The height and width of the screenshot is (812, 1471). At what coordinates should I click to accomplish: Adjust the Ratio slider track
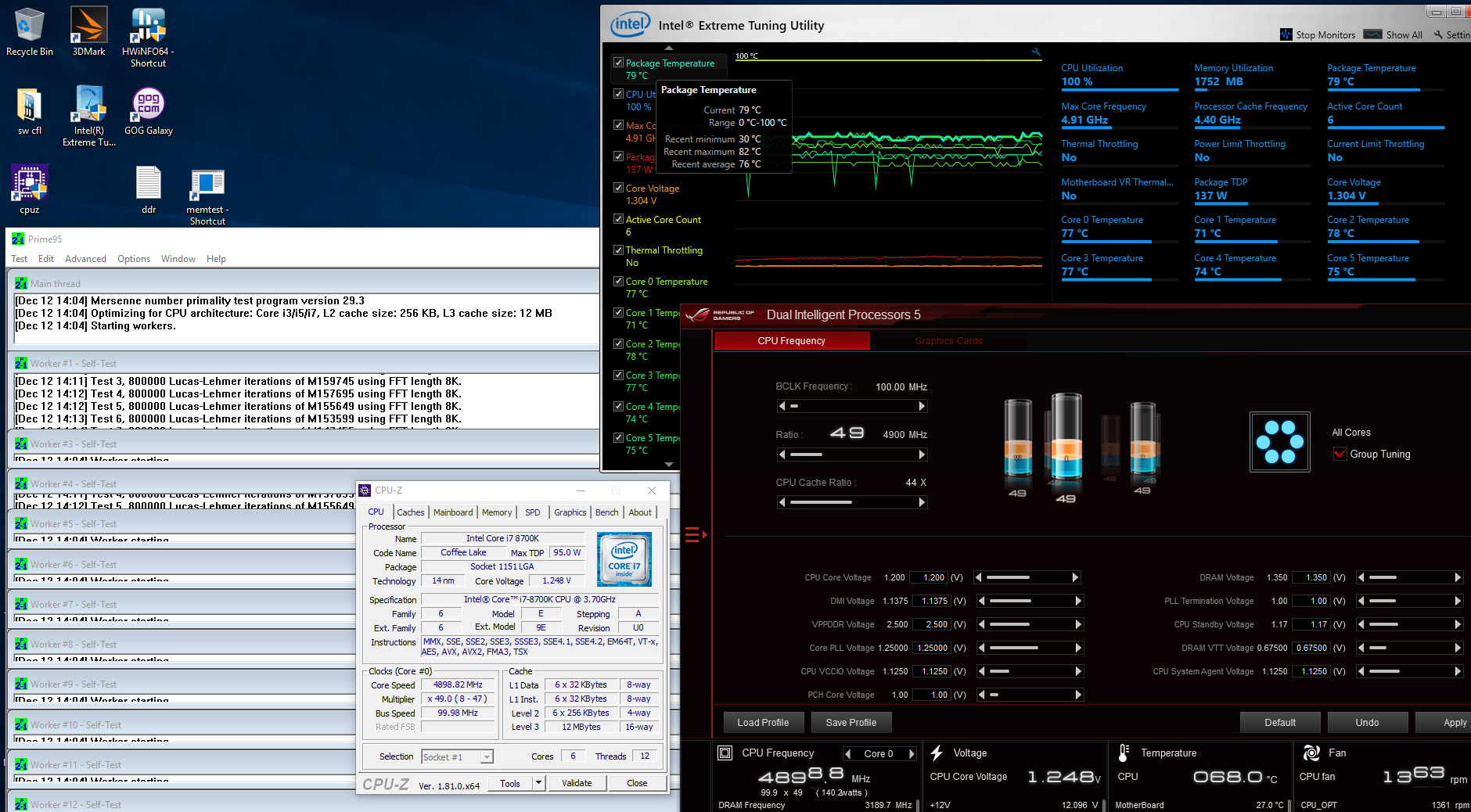[852, 455]
